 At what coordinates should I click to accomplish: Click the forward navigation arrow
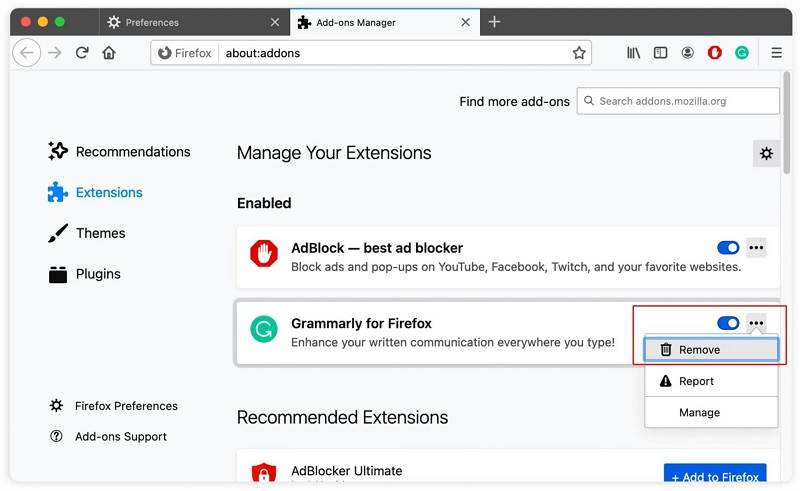pos(55,53)
